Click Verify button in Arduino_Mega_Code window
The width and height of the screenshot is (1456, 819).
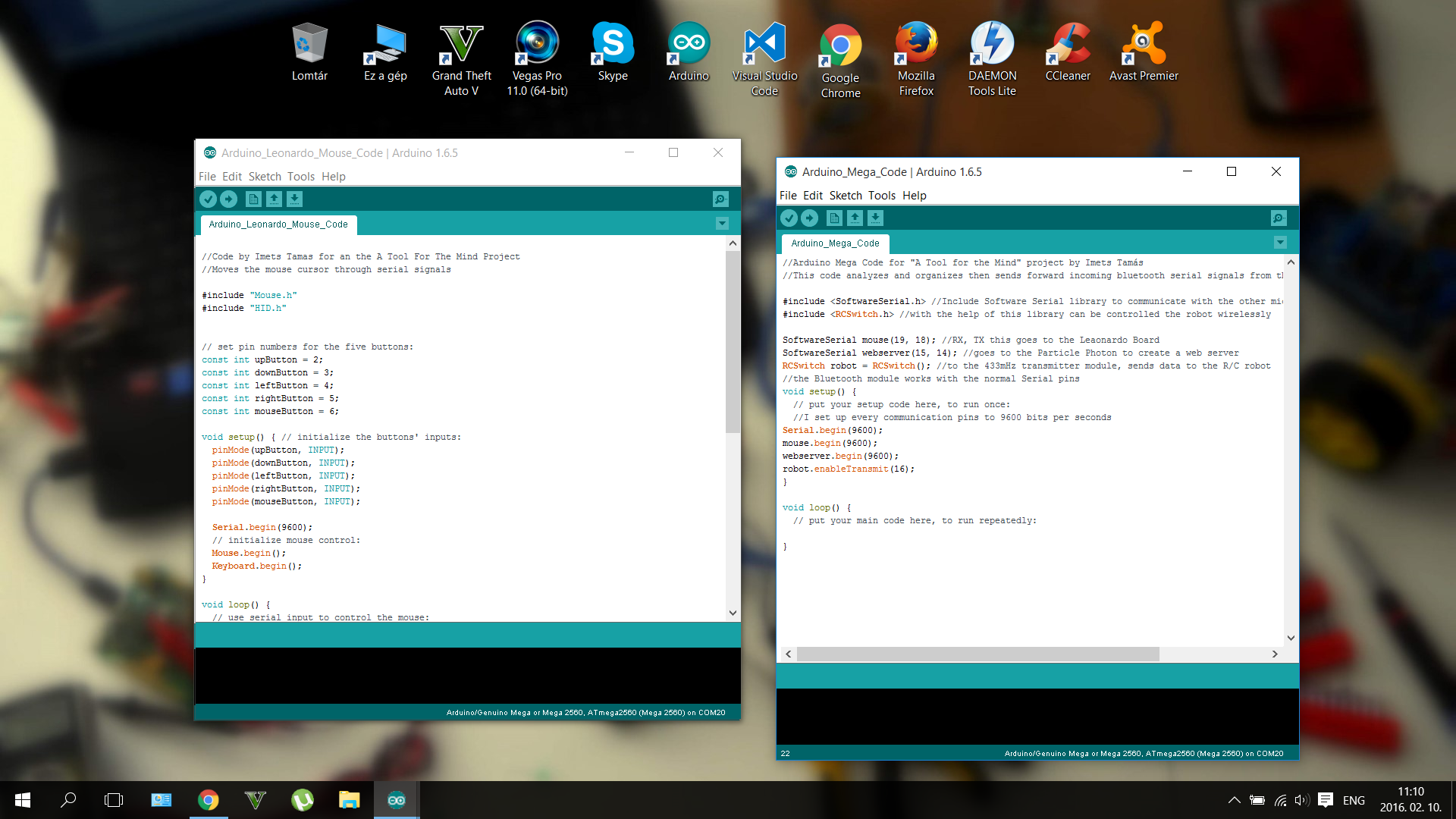(x=789, y=218)
